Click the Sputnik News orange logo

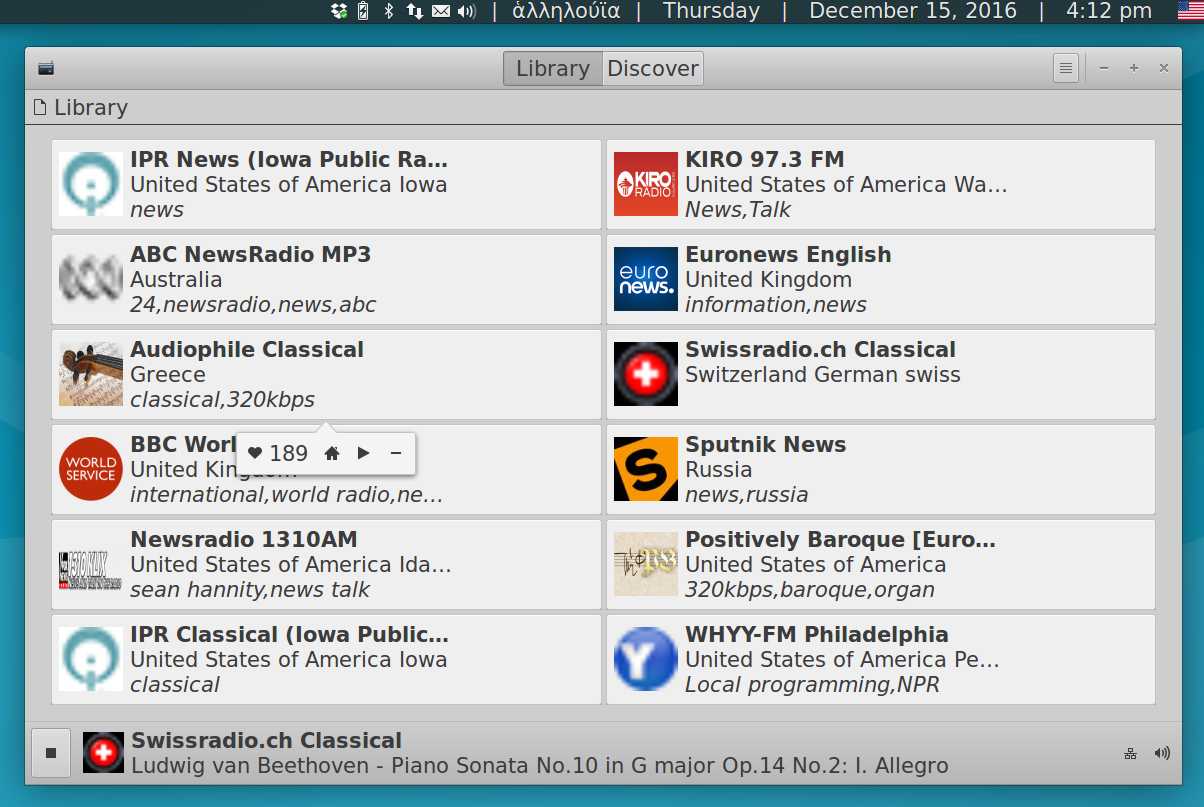click(646, 469)
